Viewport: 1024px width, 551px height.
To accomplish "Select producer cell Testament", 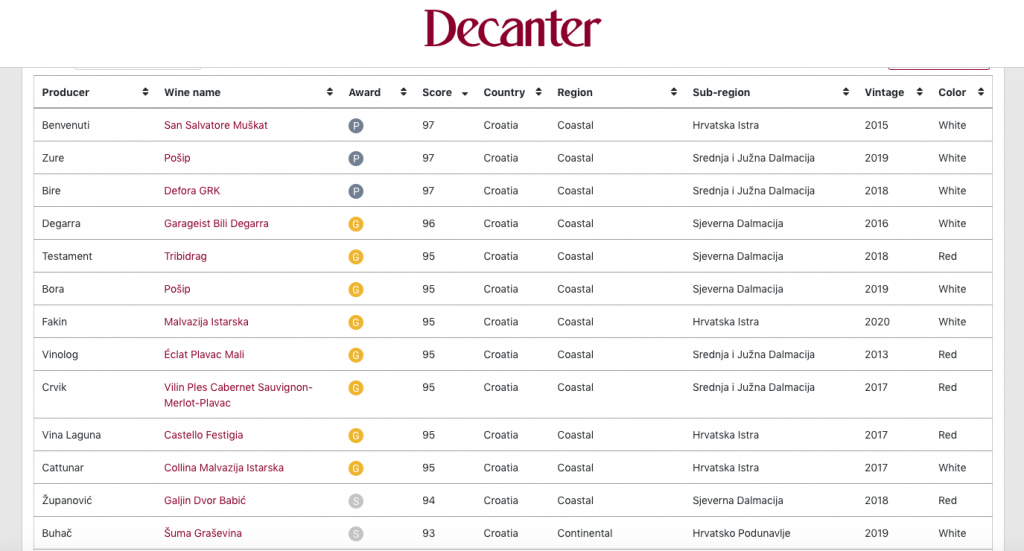I will tap(67, 256).
